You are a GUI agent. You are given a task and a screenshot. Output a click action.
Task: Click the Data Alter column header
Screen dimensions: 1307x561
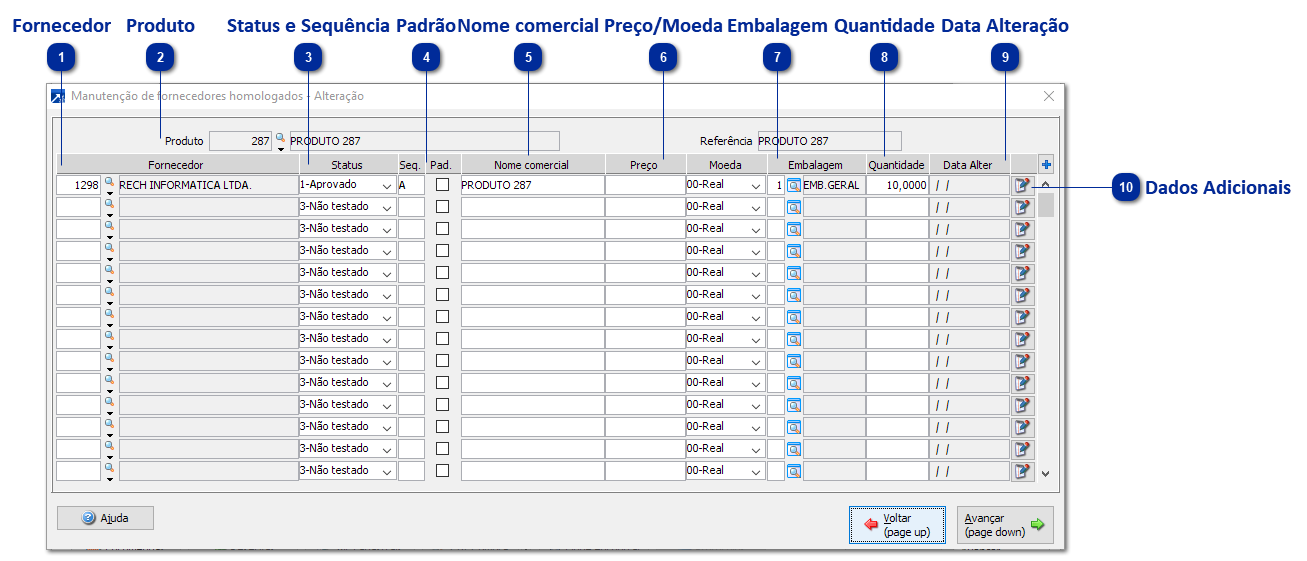click(968, 164)
